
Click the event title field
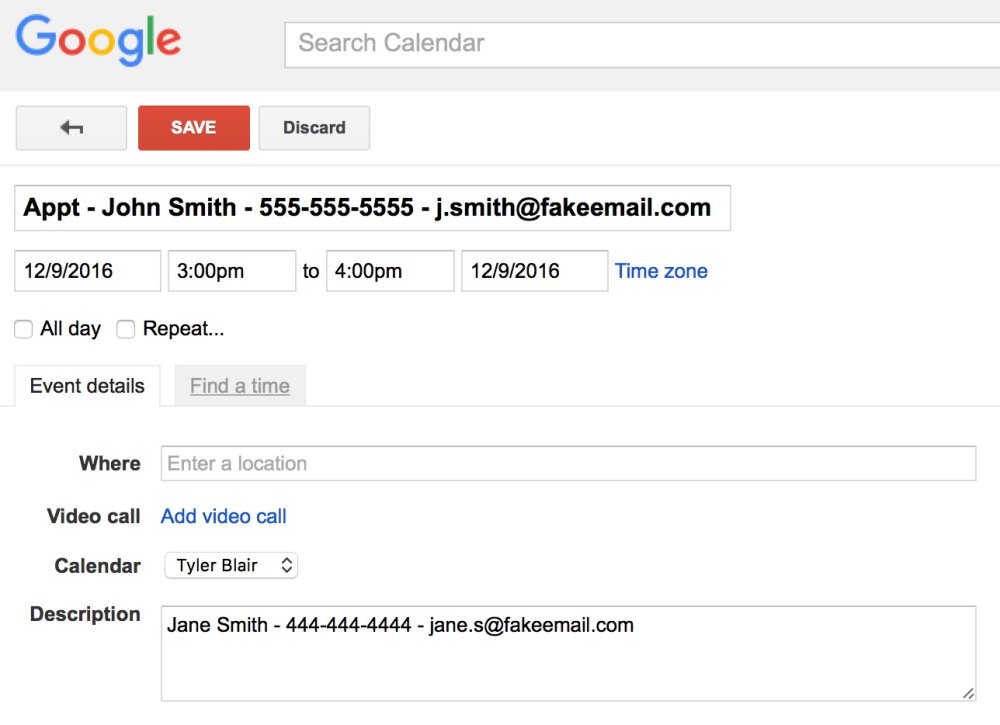(372, 208)
